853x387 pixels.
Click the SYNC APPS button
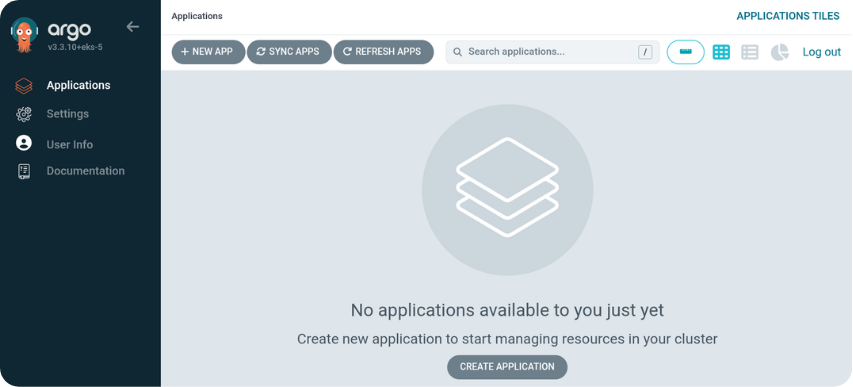(x=289, y=52)
